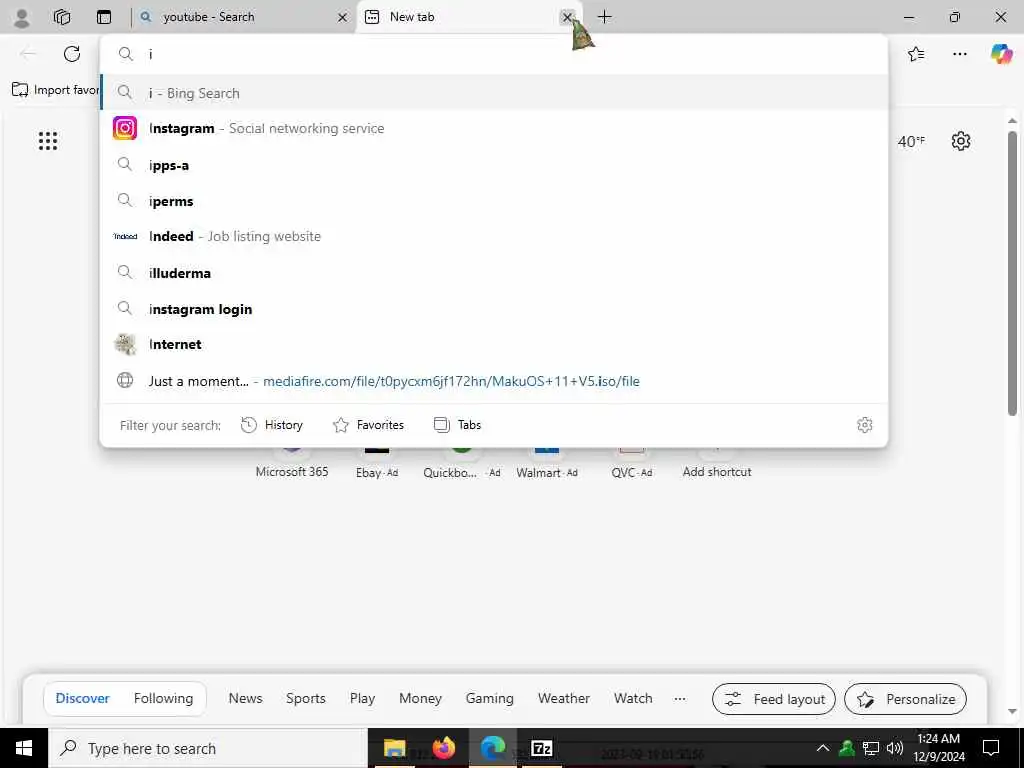
Task: Open the Weather feed category
Action: tap(564, 698)
